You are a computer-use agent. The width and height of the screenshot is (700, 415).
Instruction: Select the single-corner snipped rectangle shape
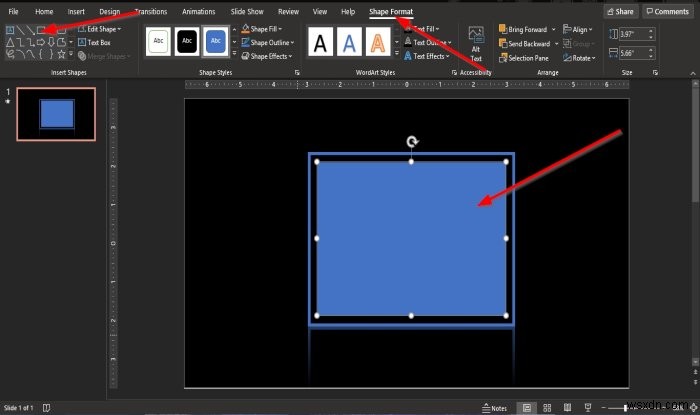pos(61,42)
